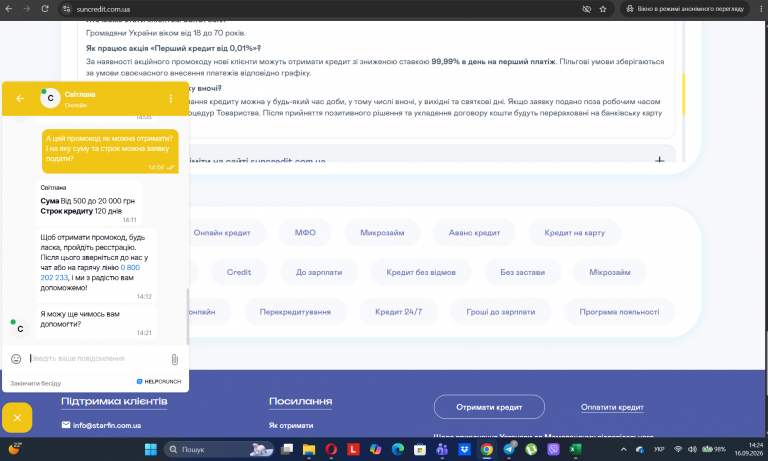Expand collapsed FAQ item with plus icon
768x461 pixels.
660,160
